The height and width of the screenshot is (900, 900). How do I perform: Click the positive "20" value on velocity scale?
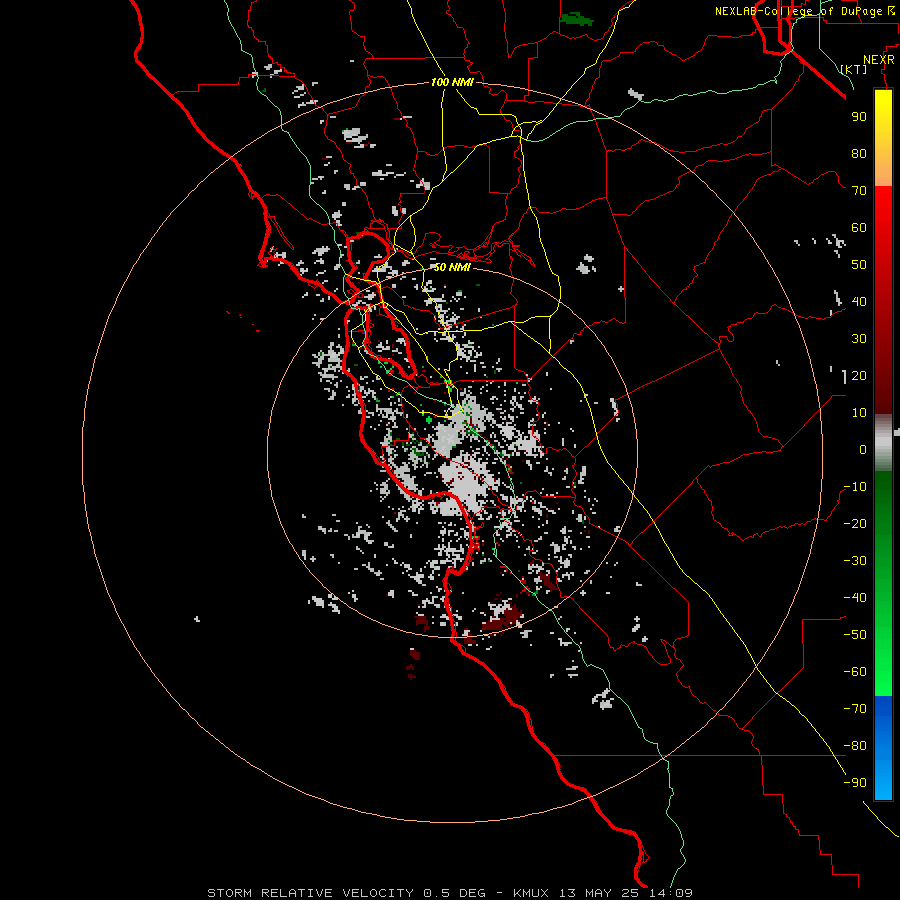[859, 376]
